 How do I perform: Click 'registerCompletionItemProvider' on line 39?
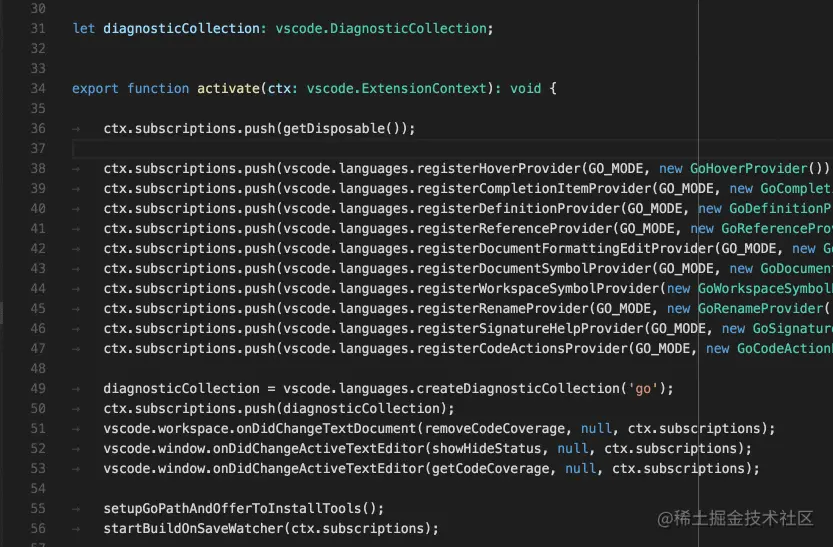534,189
